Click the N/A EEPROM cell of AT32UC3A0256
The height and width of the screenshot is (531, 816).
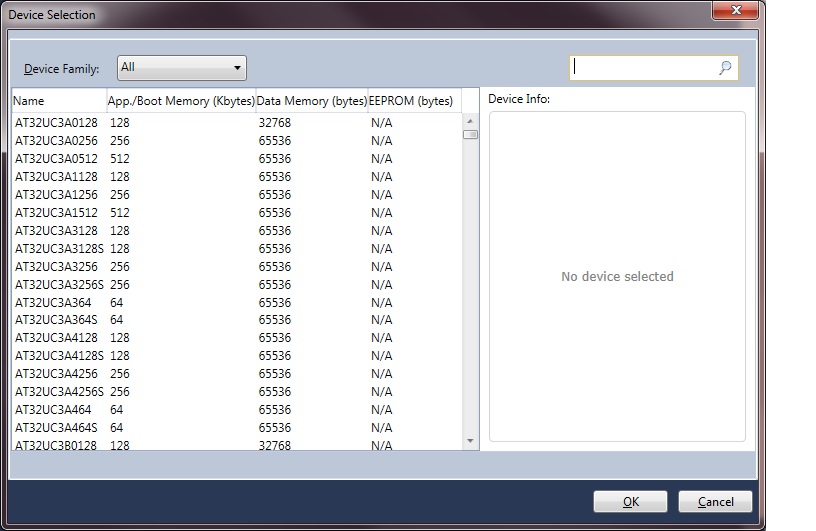(381, 141)
